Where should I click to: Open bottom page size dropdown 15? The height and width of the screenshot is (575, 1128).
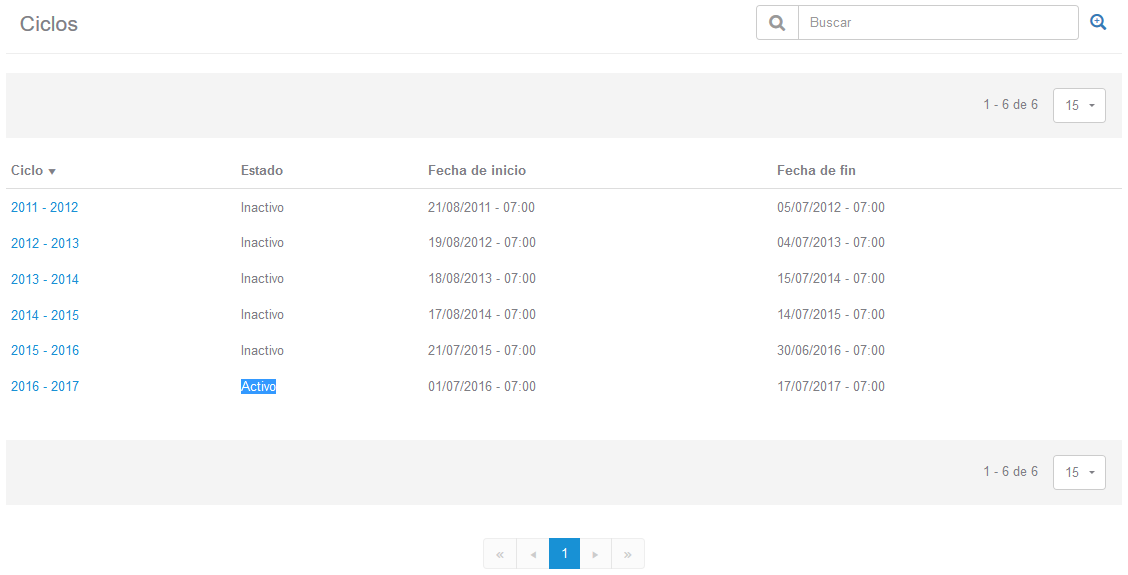[1079, 472]
